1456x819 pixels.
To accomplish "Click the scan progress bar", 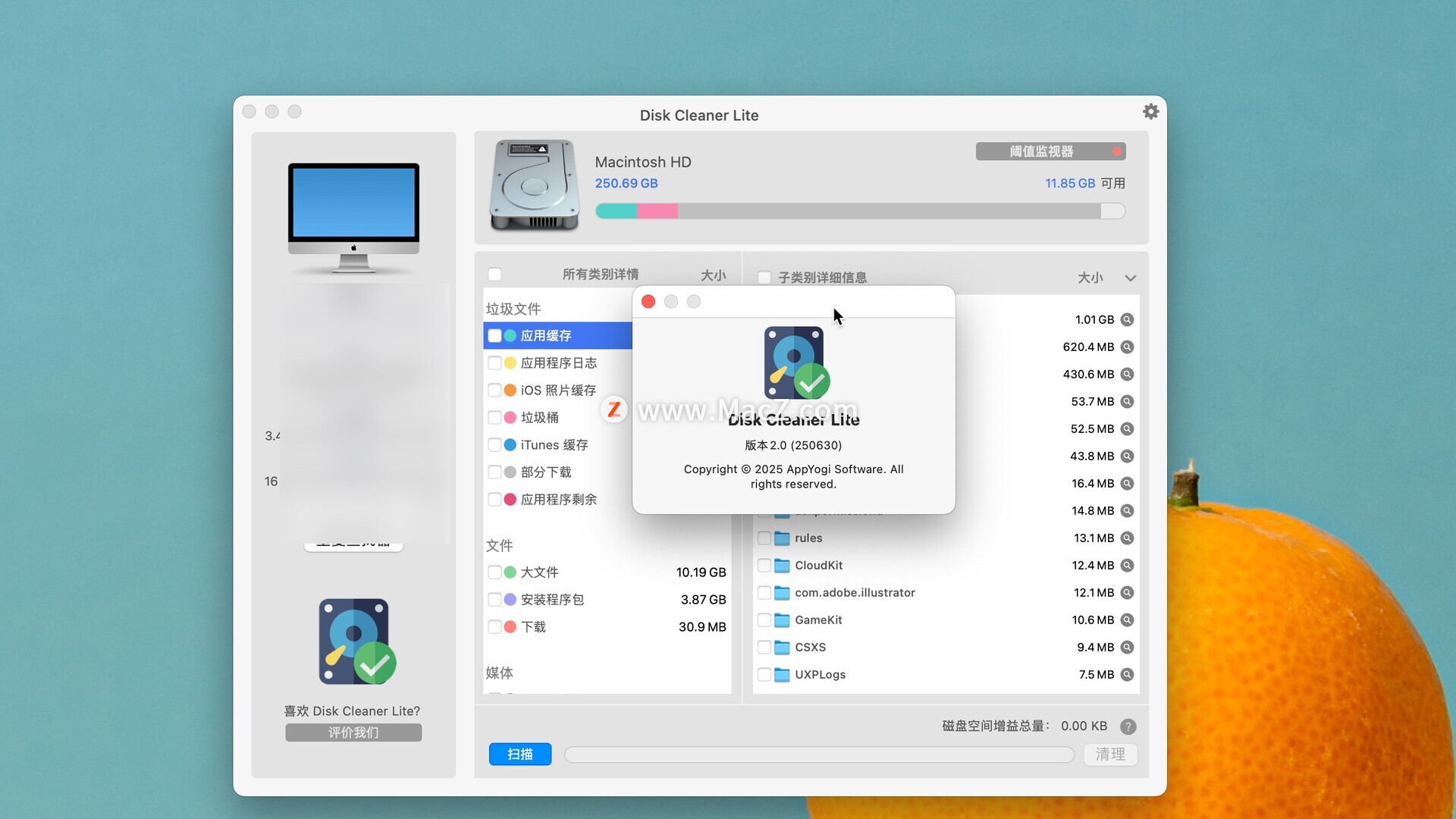I will pyautogui.click(x=819, y=755).
